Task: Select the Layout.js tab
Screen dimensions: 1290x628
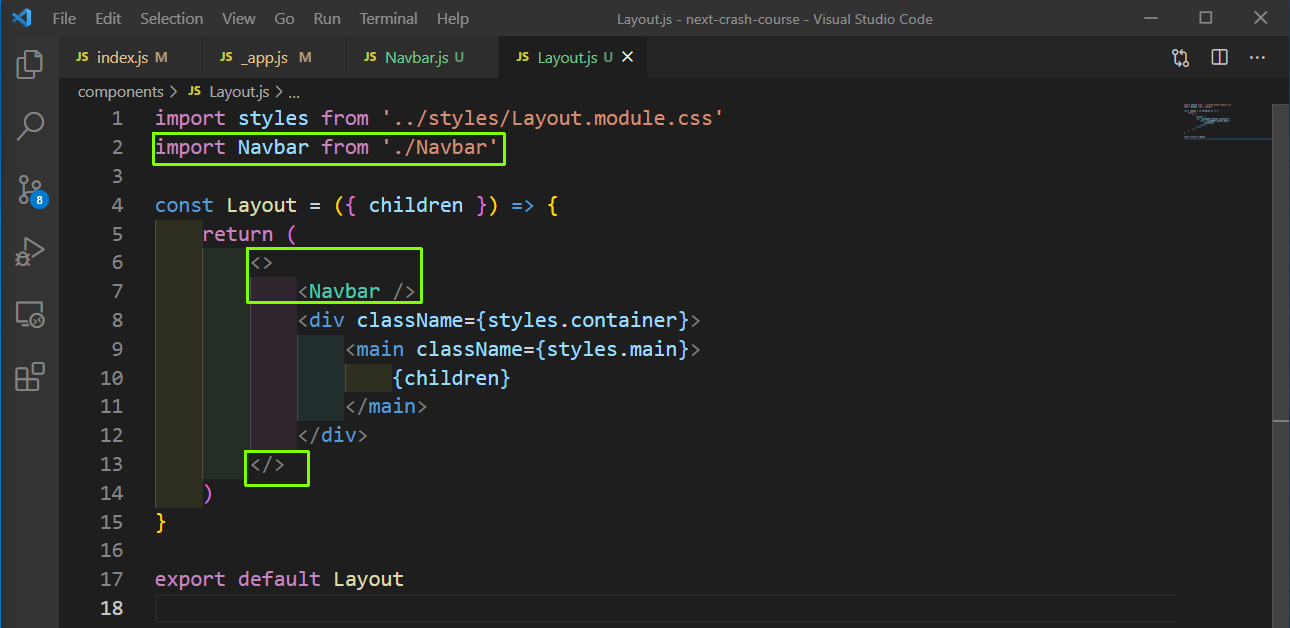Action: 573,58
